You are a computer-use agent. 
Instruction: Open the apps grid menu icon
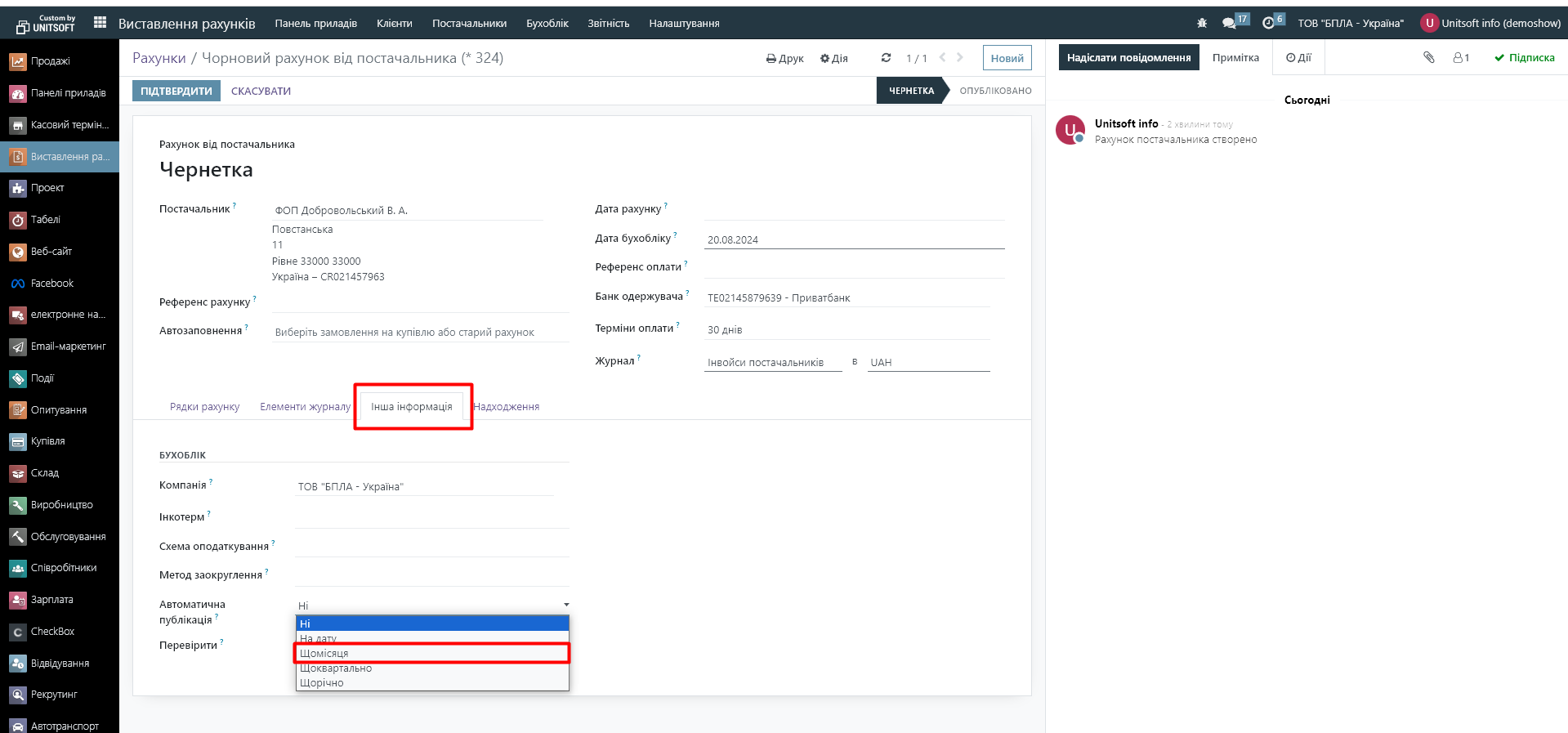[x=100, y=23]
